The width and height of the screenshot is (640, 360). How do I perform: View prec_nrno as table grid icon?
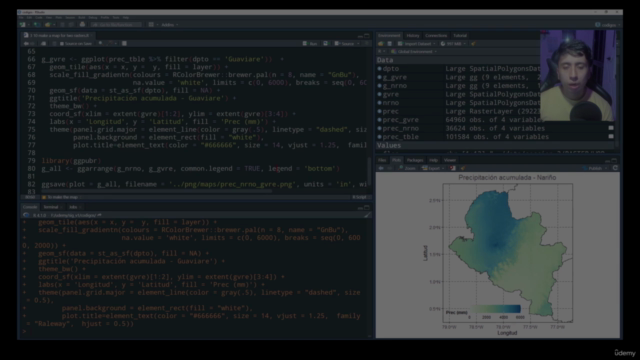tap(611, 128)
